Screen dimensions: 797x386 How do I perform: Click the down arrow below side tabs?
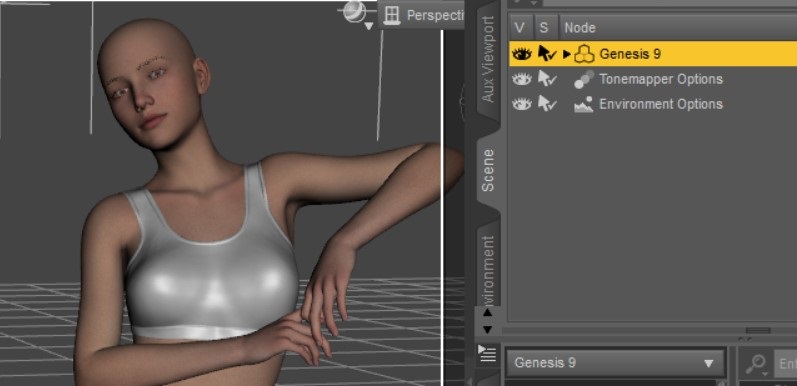point(487,330)
